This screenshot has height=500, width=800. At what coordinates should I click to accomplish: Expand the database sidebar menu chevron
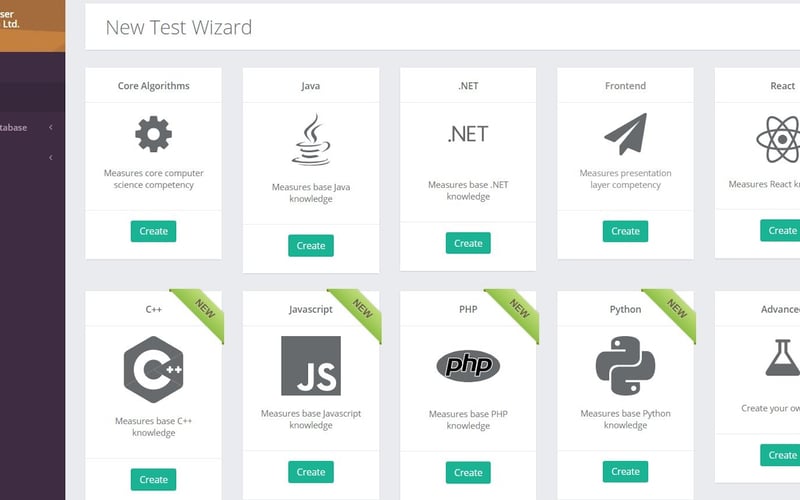tap(51, 127)
